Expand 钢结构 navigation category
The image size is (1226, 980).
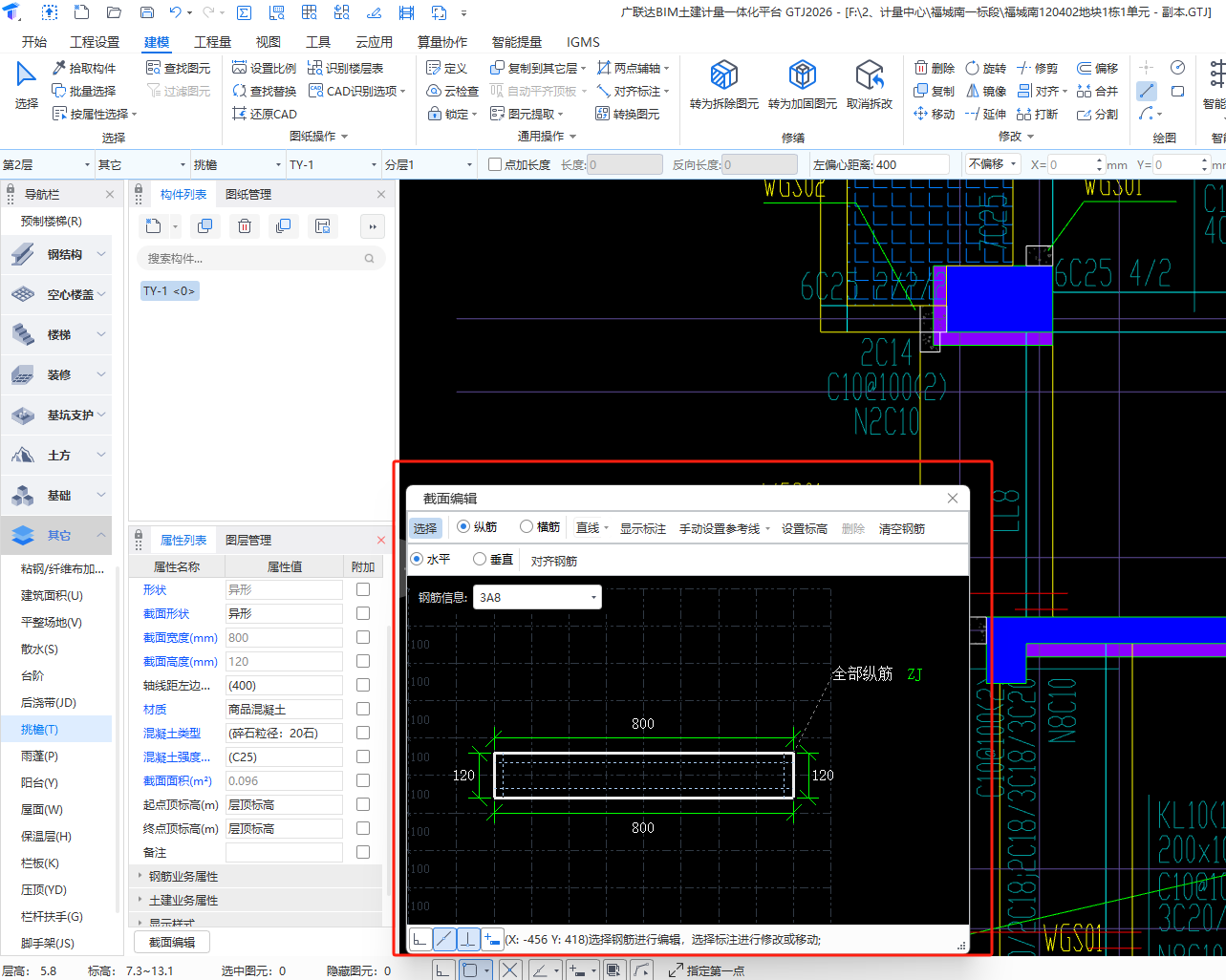coord(57,254)
